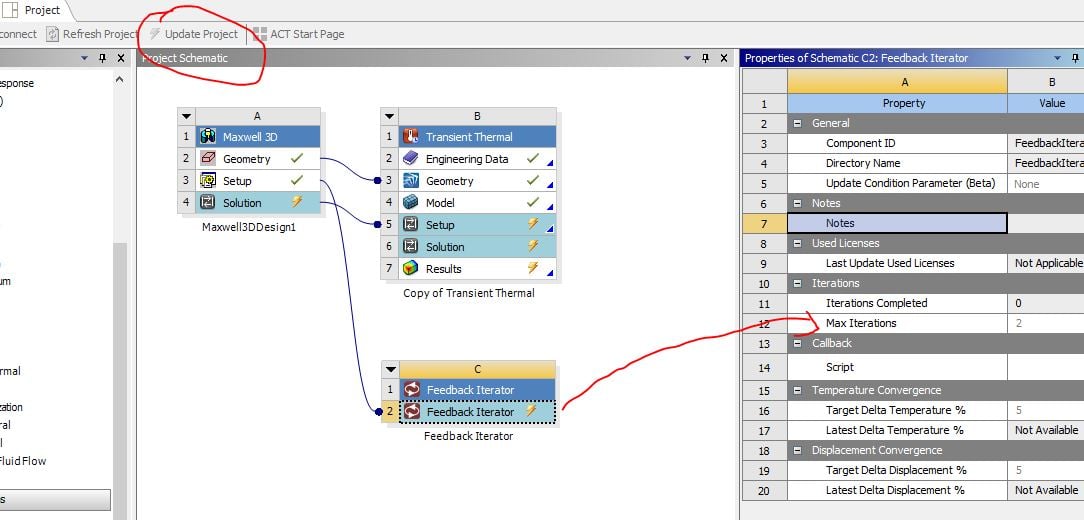Close the Toolbox panel
Viewport: 1084px width, 520px height.
[121, 58]
